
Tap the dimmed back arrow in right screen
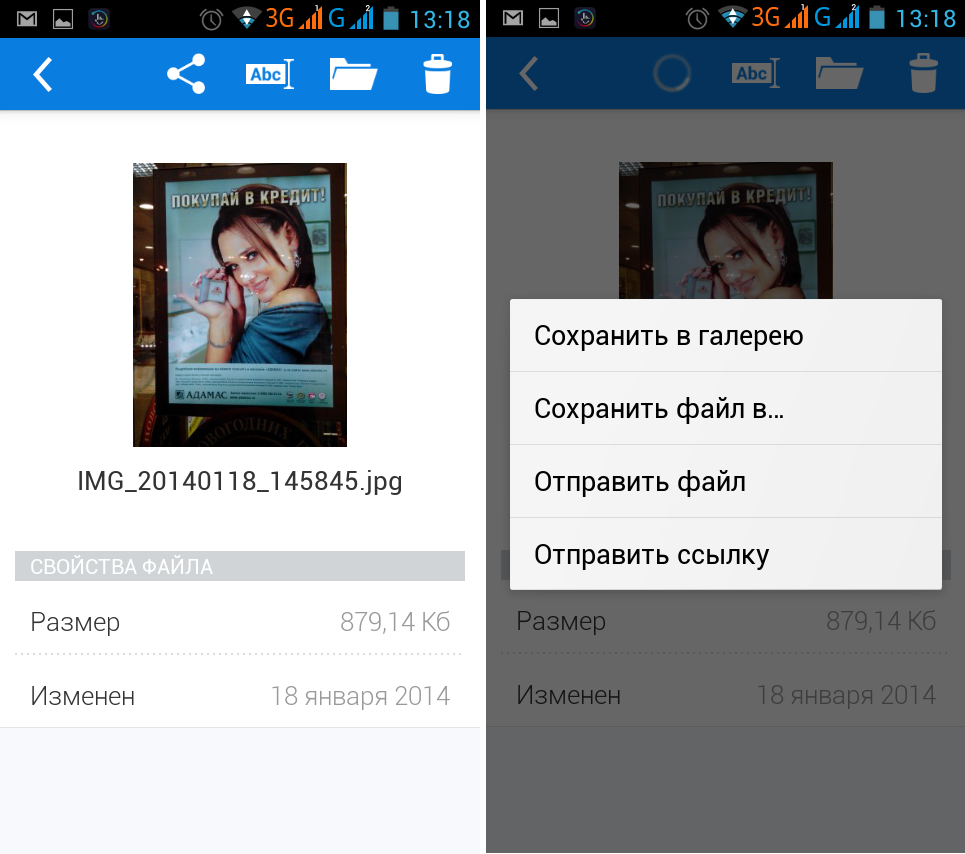(x=529, y=74)
